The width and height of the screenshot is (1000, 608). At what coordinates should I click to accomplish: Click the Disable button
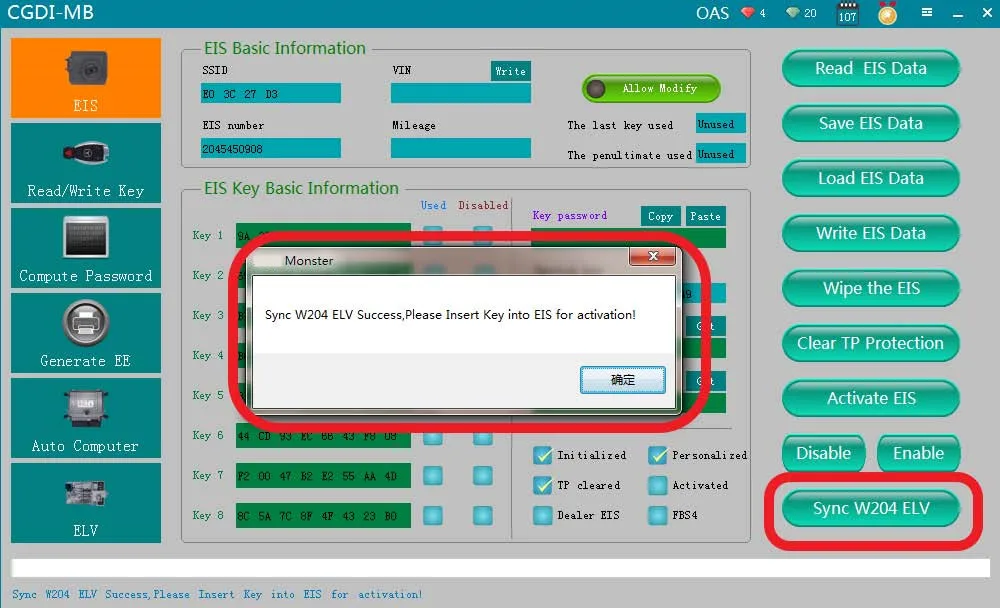click(823, 453)
